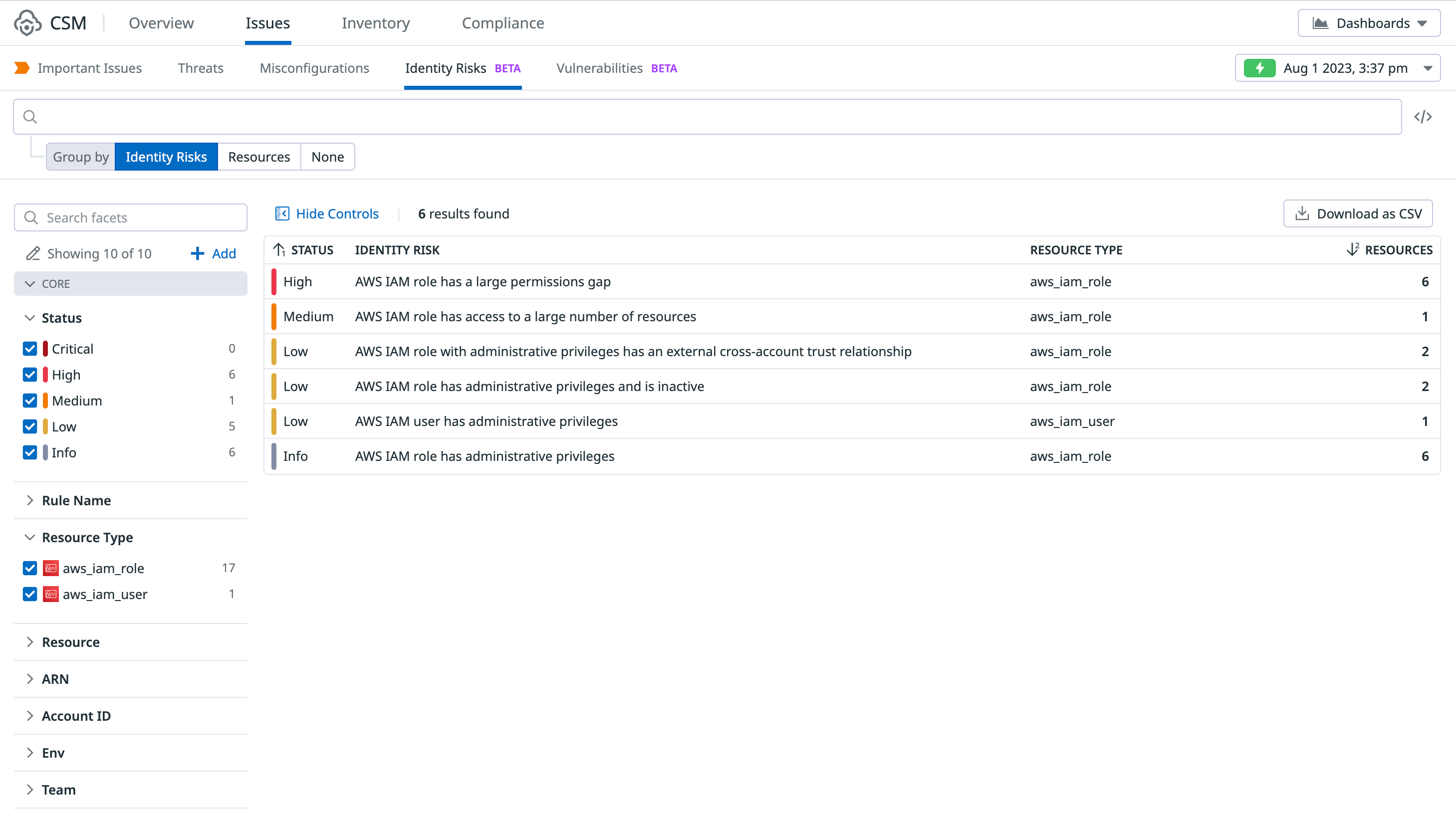
Task: Click the green lightning bolt live icon
Action: point(1259,68)
